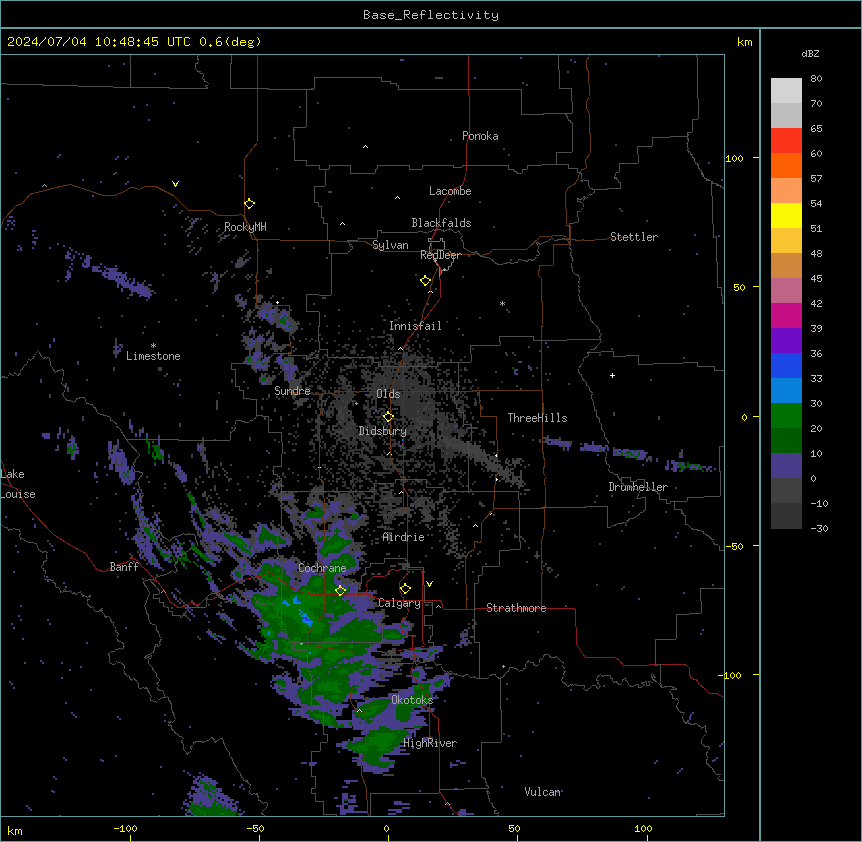Click the yellow station marker near RockyMH
This screenshot has width=862, height=842.
click(x=250, y=204)
